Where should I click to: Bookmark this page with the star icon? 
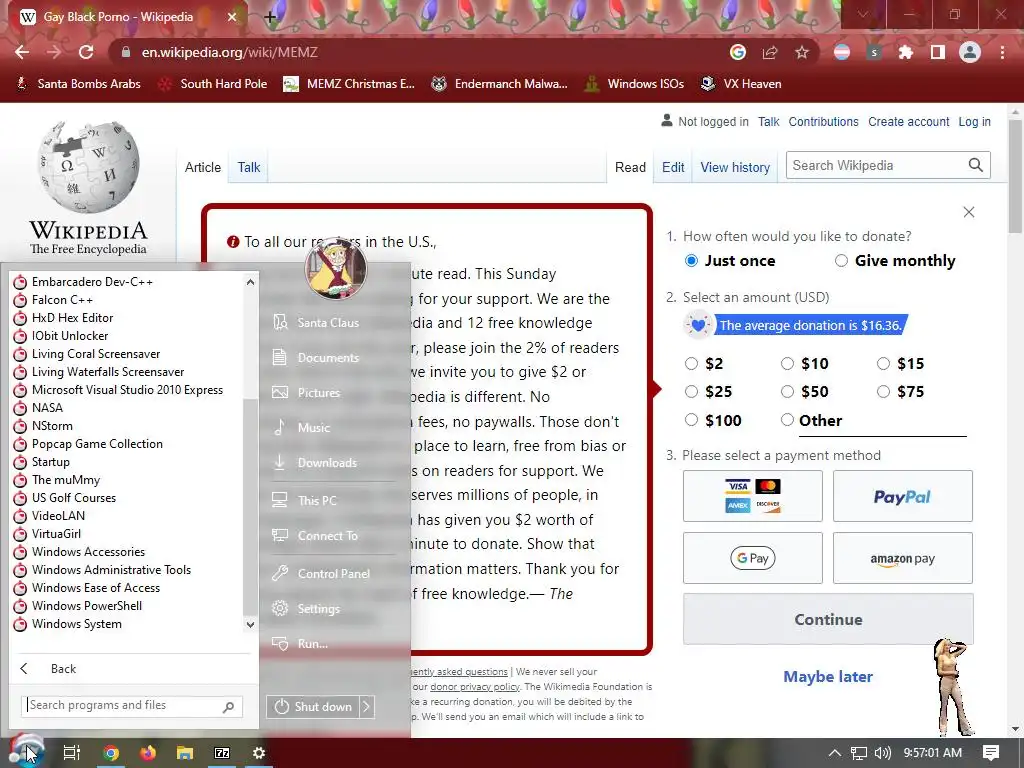click(x=802, y=52)
